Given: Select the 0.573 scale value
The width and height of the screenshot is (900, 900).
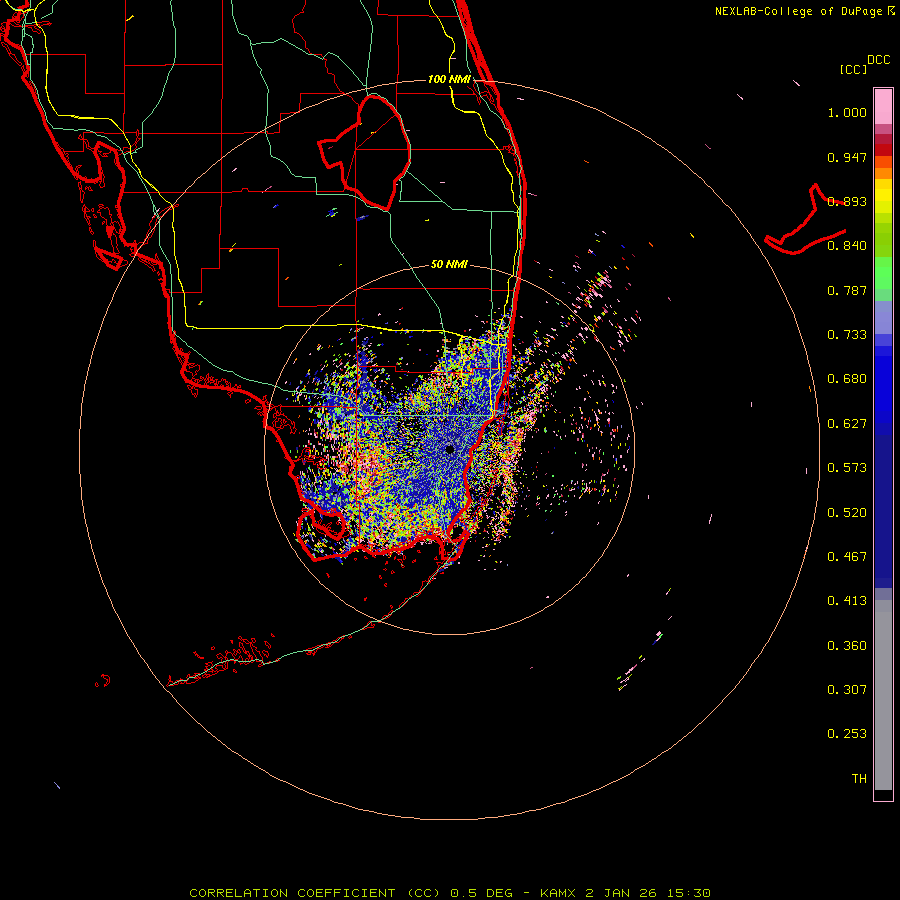Looking at the screenshot, I should pos(847,468).
